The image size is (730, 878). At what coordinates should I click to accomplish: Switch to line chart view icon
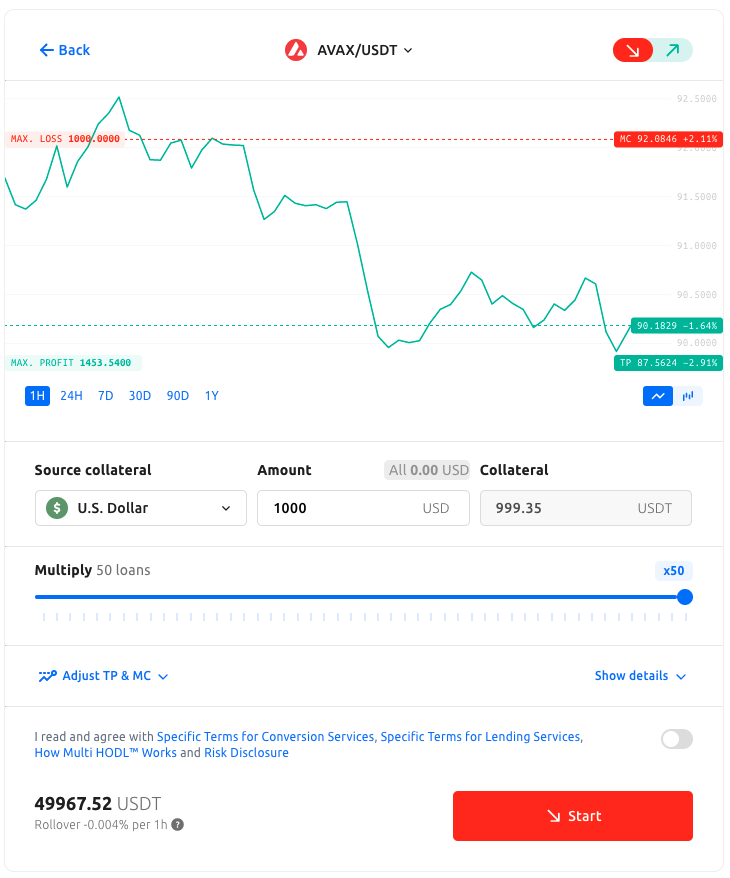point(658,396)
